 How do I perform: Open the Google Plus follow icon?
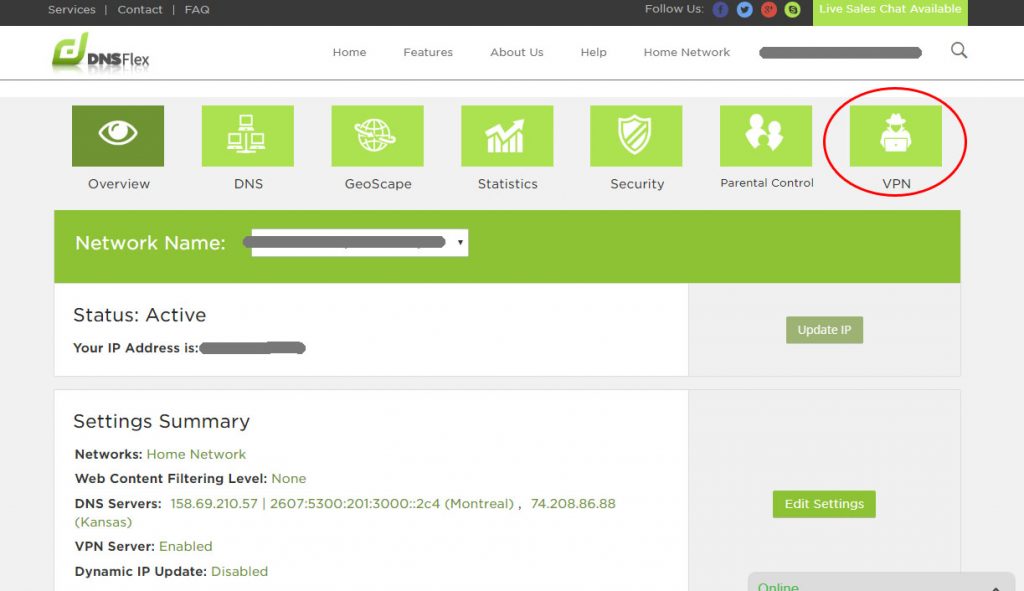(769, 10)
